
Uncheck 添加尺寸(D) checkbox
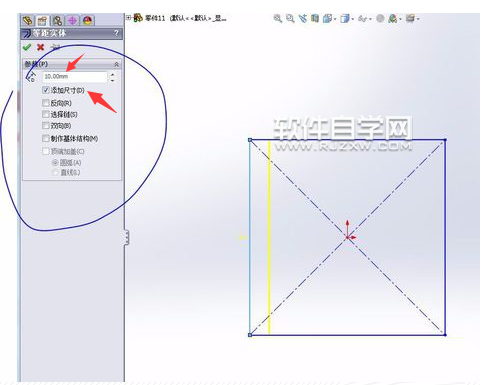pyautogui.click(x=46, y=90)
